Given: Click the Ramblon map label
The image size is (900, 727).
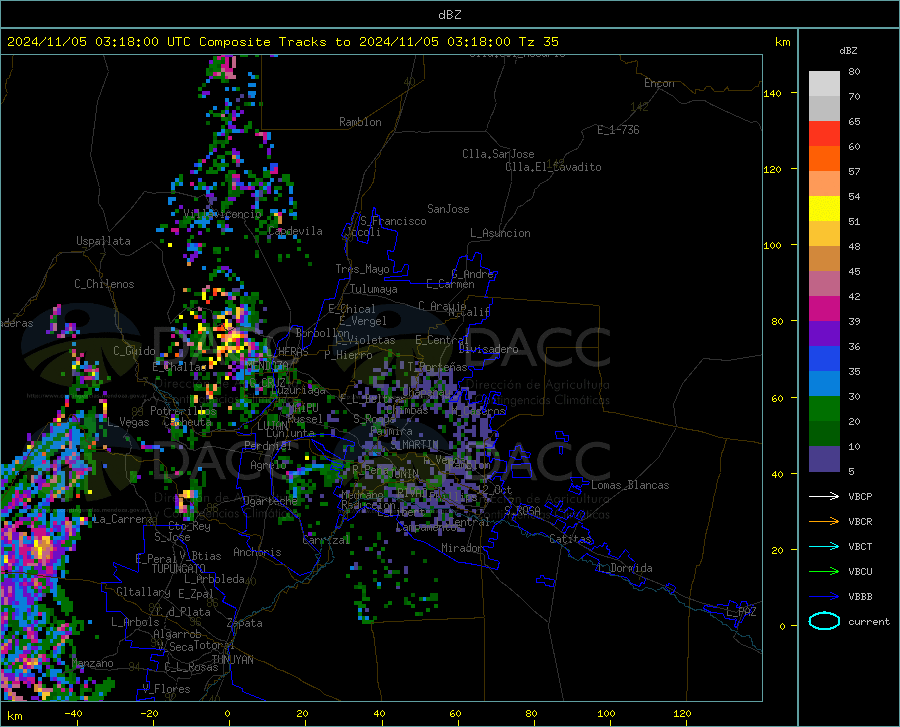Looking at the screenshot, I should [x=360, y=122].
